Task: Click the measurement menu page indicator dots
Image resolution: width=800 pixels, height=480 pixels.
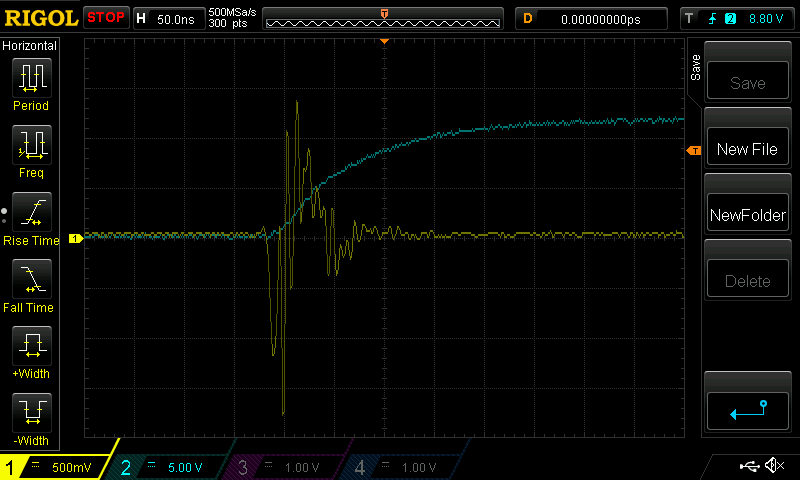Action: coord(4,216)
